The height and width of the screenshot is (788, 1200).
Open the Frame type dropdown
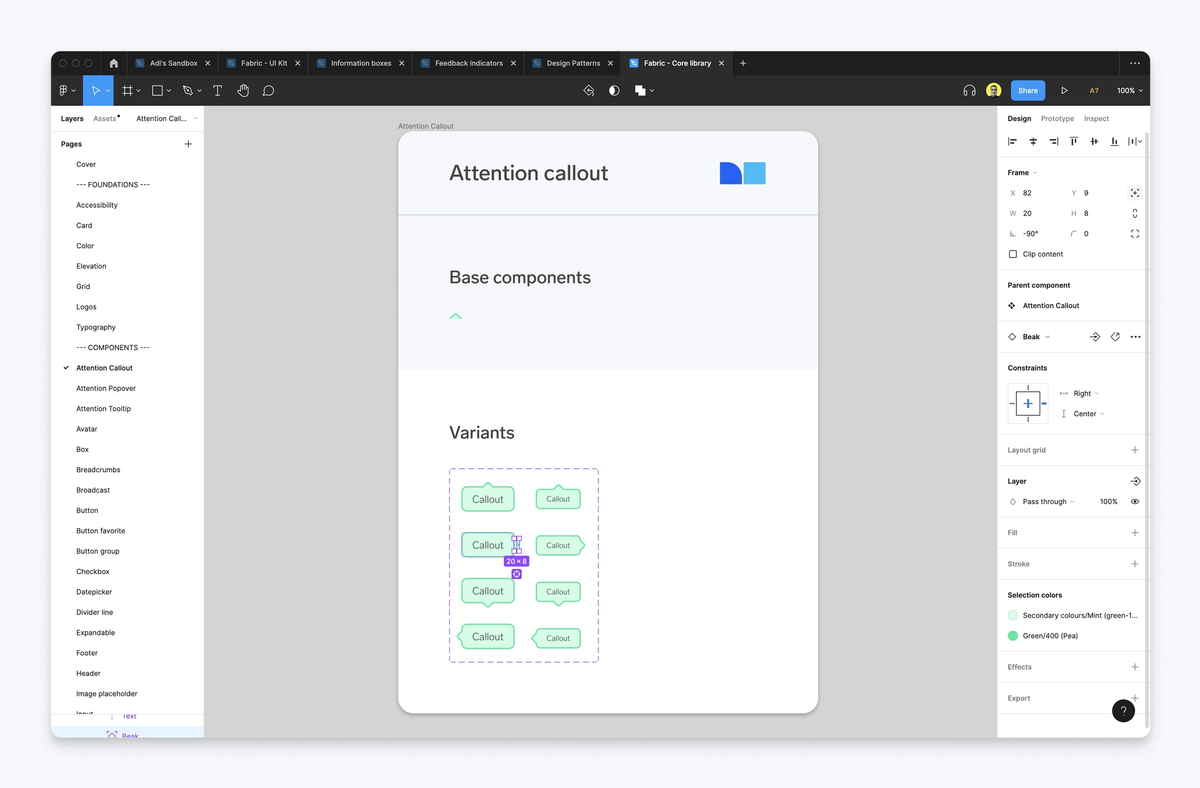1022,173
